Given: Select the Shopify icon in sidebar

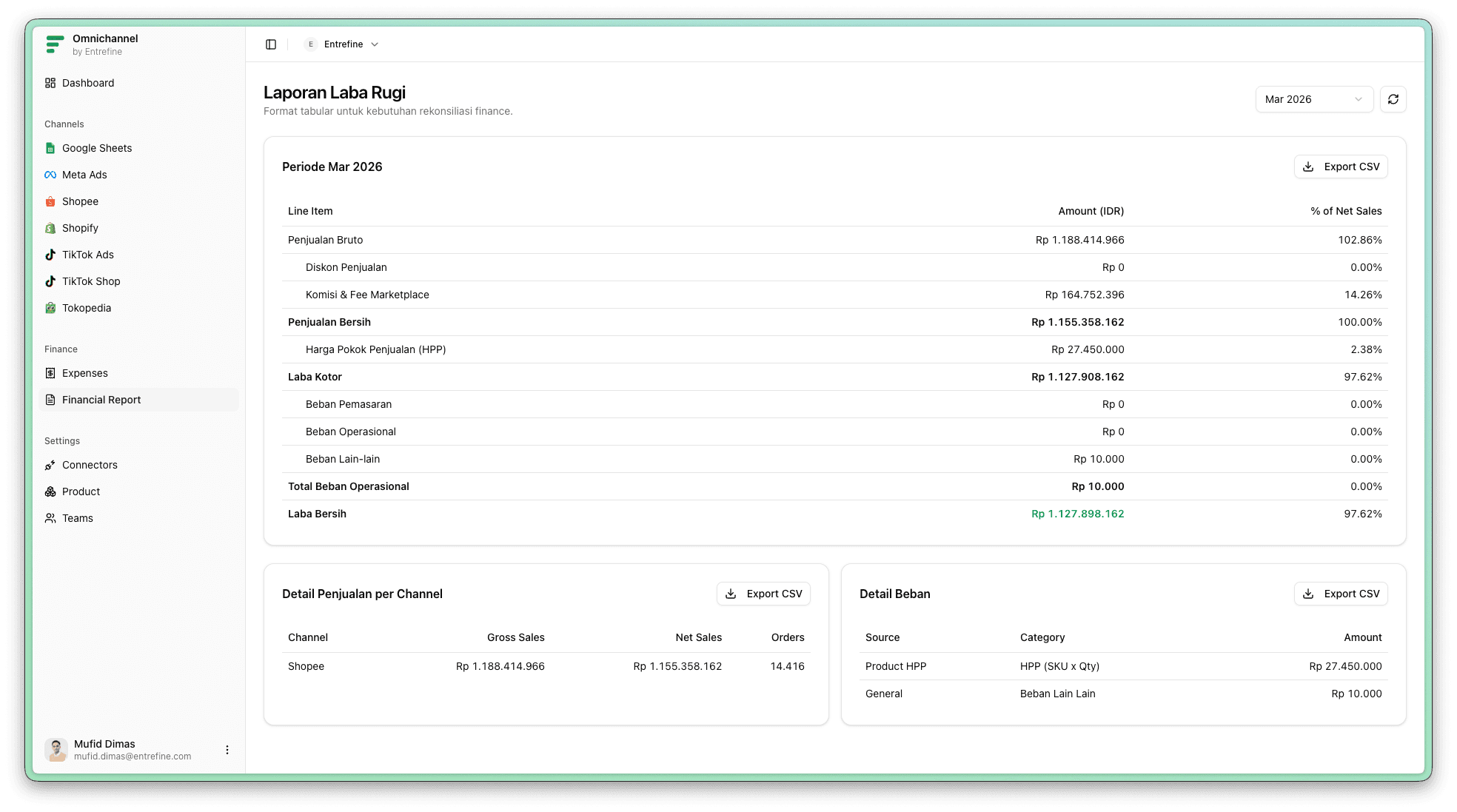Looking at the screenshot, I should [50, 228].
